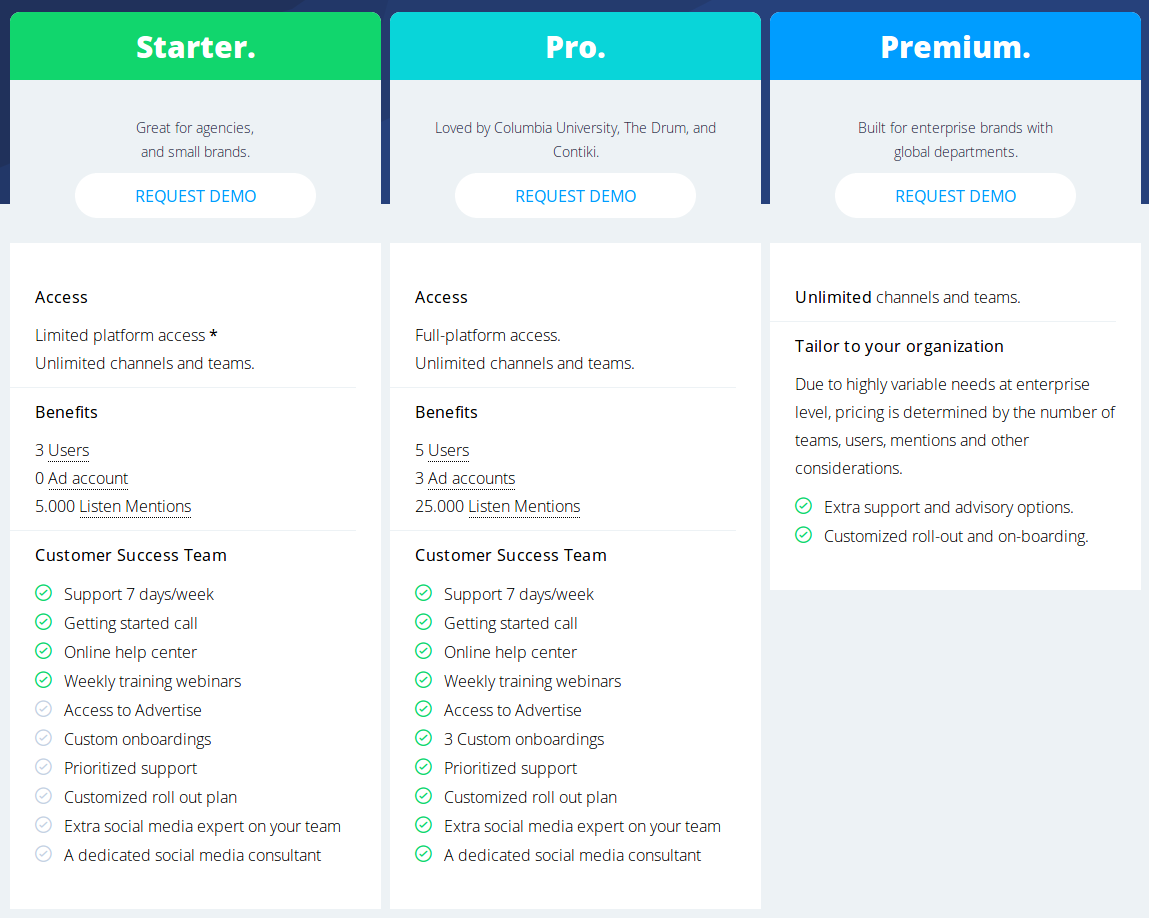Click the green check next to Pro's Access to Advertise
This screenshot has width=1149, height=918.
click(x=423, y=709)
